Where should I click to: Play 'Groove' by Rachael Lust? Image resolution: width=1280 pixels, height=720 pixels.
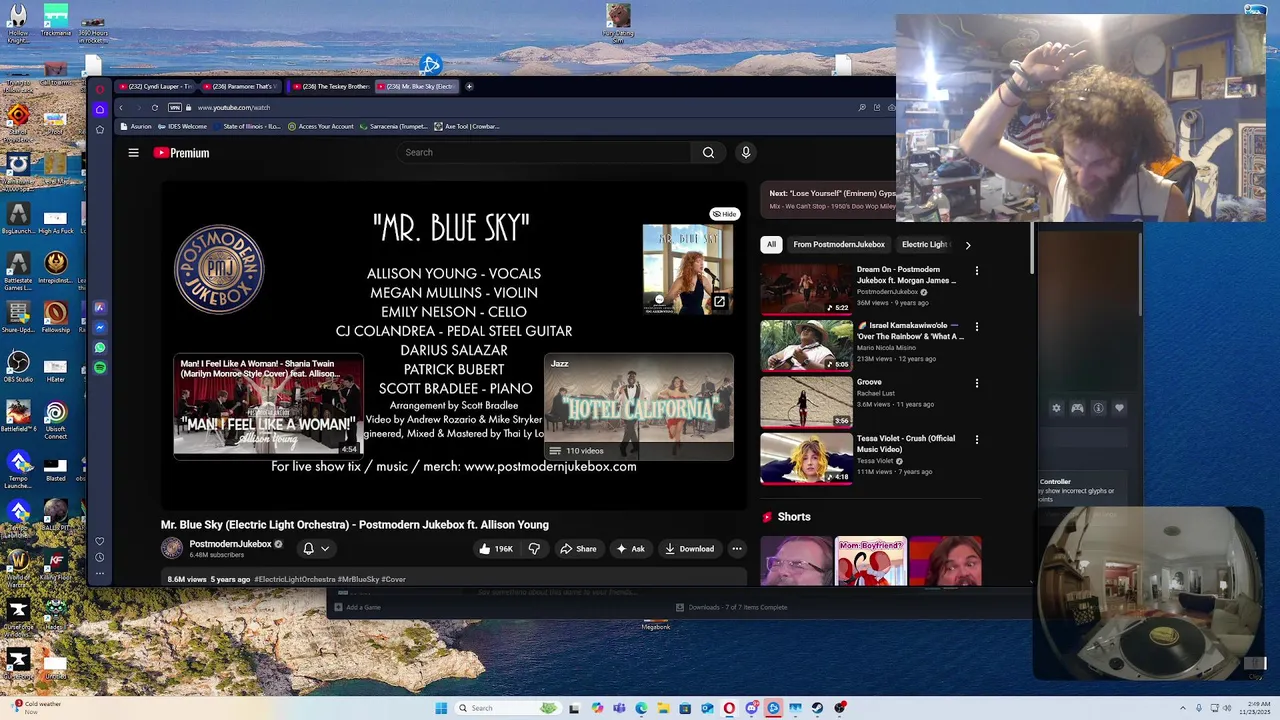806,401
